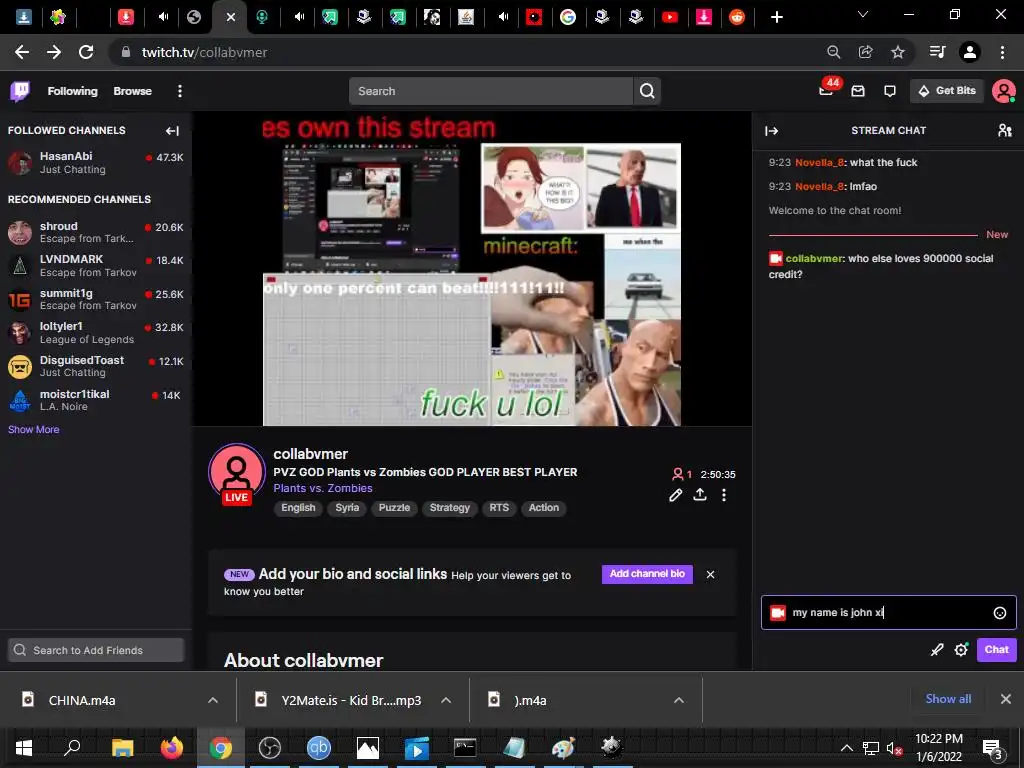Collapse the stream chat panel

(771, 131)
